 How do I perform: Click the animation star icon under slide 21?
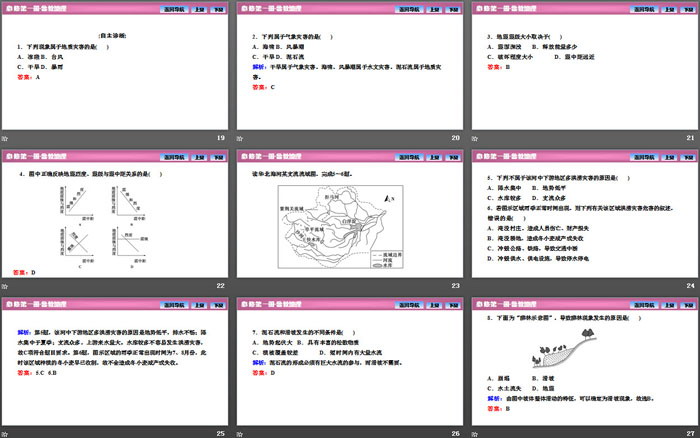pos(475,139)
